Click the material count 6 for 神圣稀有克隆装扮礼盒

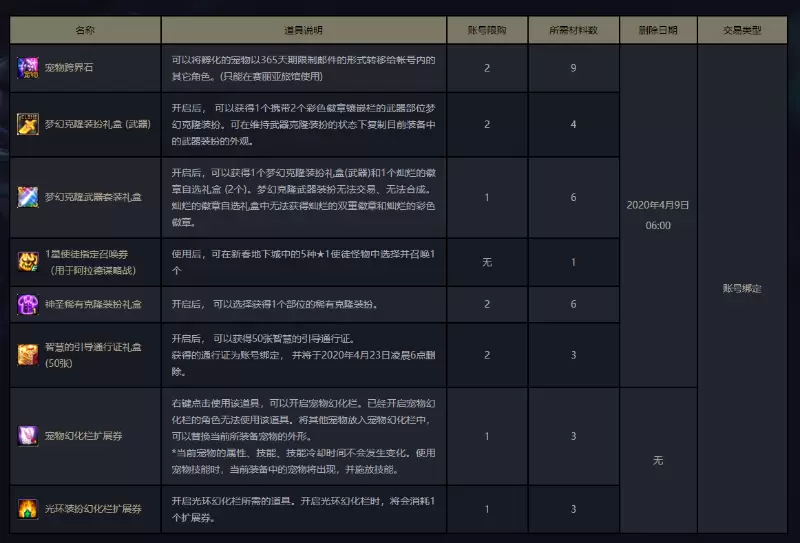pyautogui.click(x=573, y=304)
